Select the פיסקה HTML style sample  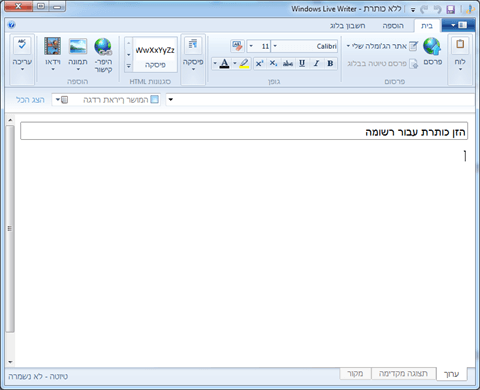[155, 55]
